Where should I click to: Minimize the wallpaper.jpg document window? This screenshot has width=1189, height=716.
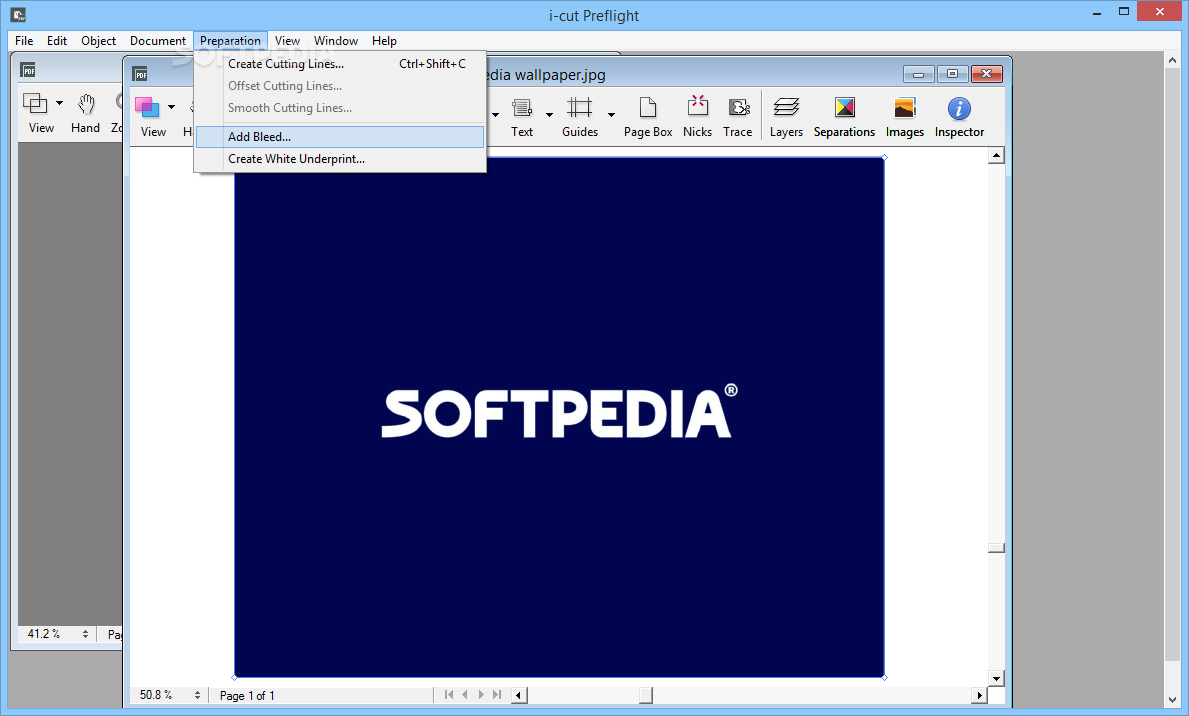point(918,74)
